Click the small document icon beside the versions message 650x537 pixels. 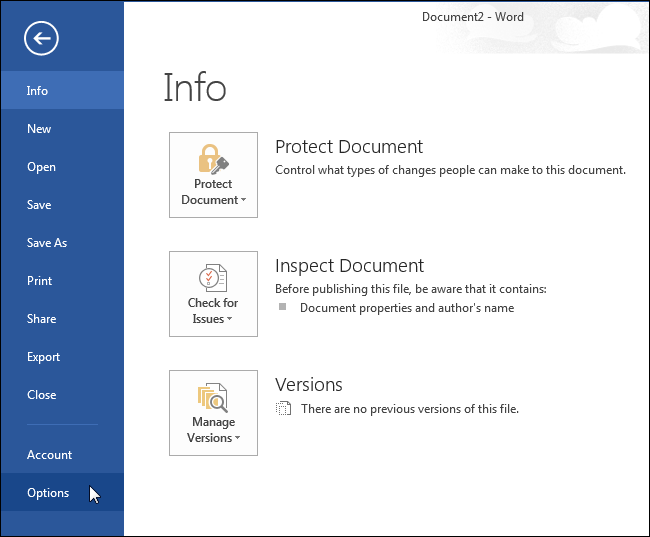[284, 409]
